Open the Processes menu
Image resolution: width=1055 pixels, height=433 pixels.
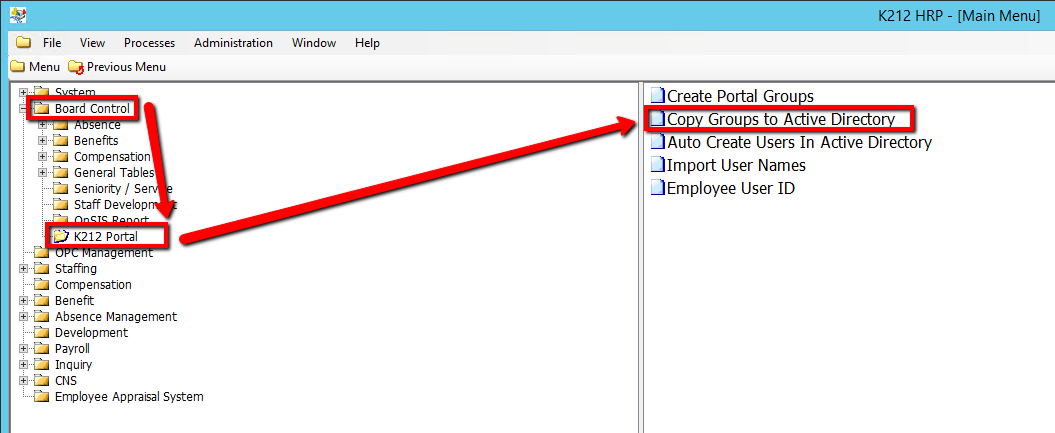(x=149, y=43)
